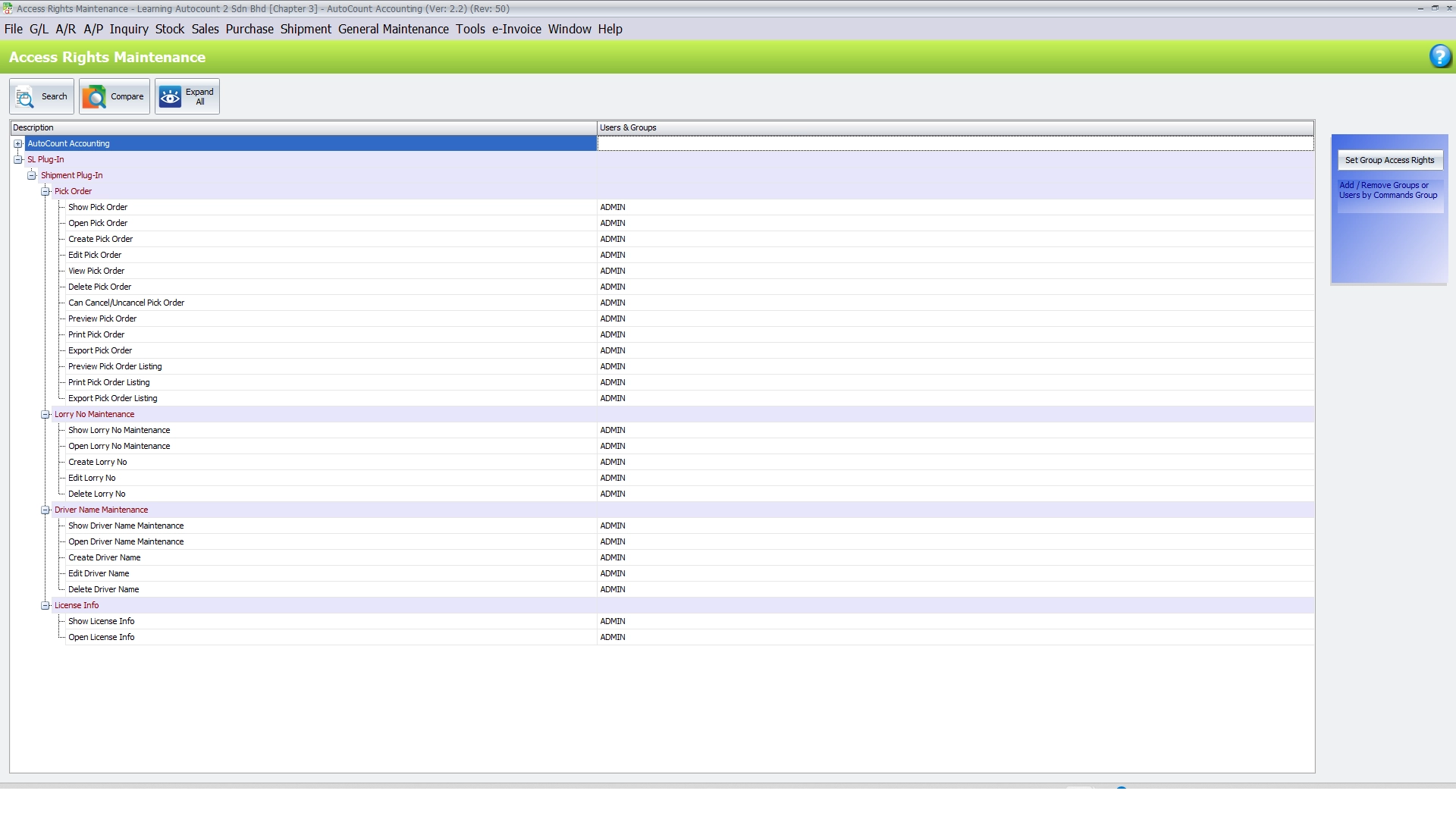This screenshot has height=819, width=1456.
Task: Open the Purchase menu
Action: [x=249, y=29]
